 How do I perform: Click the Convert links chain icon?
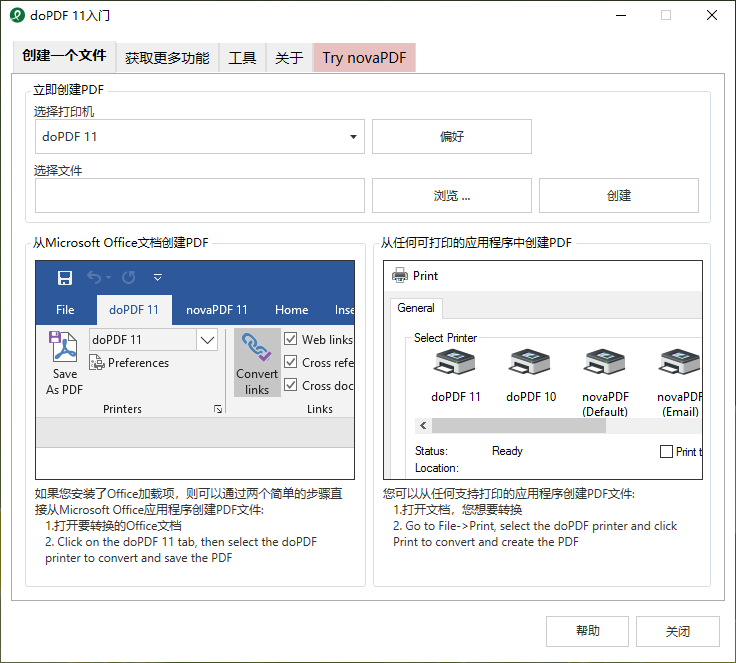pos(256,347)
